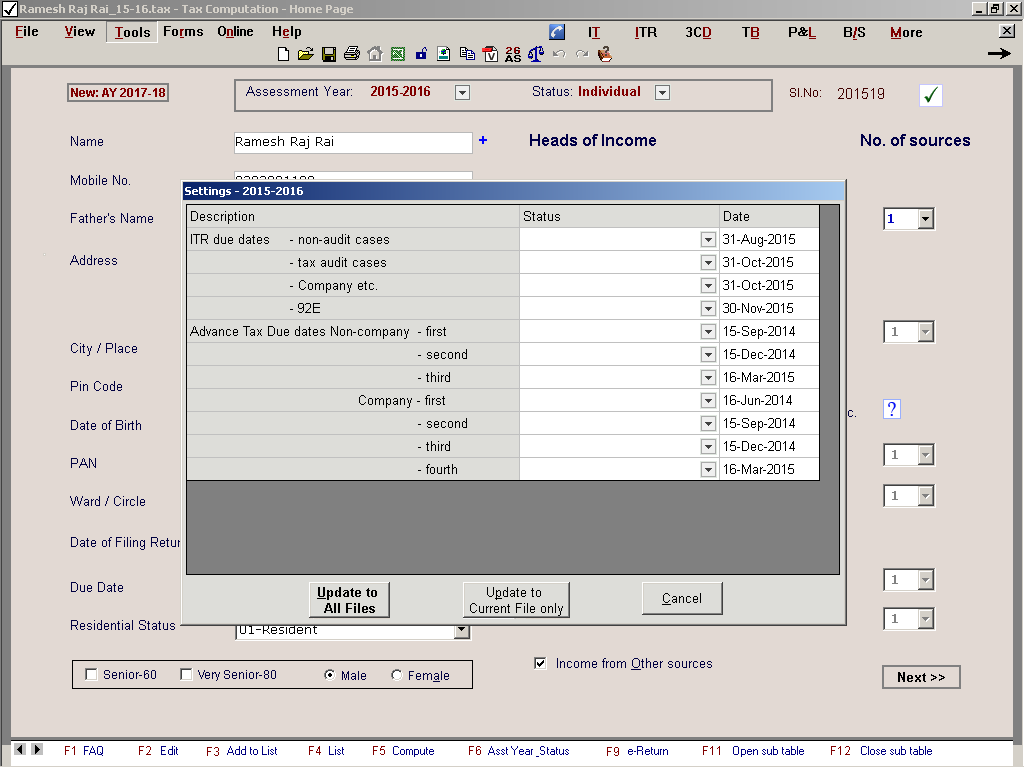The height and width of the screenshot is (768, 1024).
Task: Click the Print icon in toolbar
Action: (351, 54)
